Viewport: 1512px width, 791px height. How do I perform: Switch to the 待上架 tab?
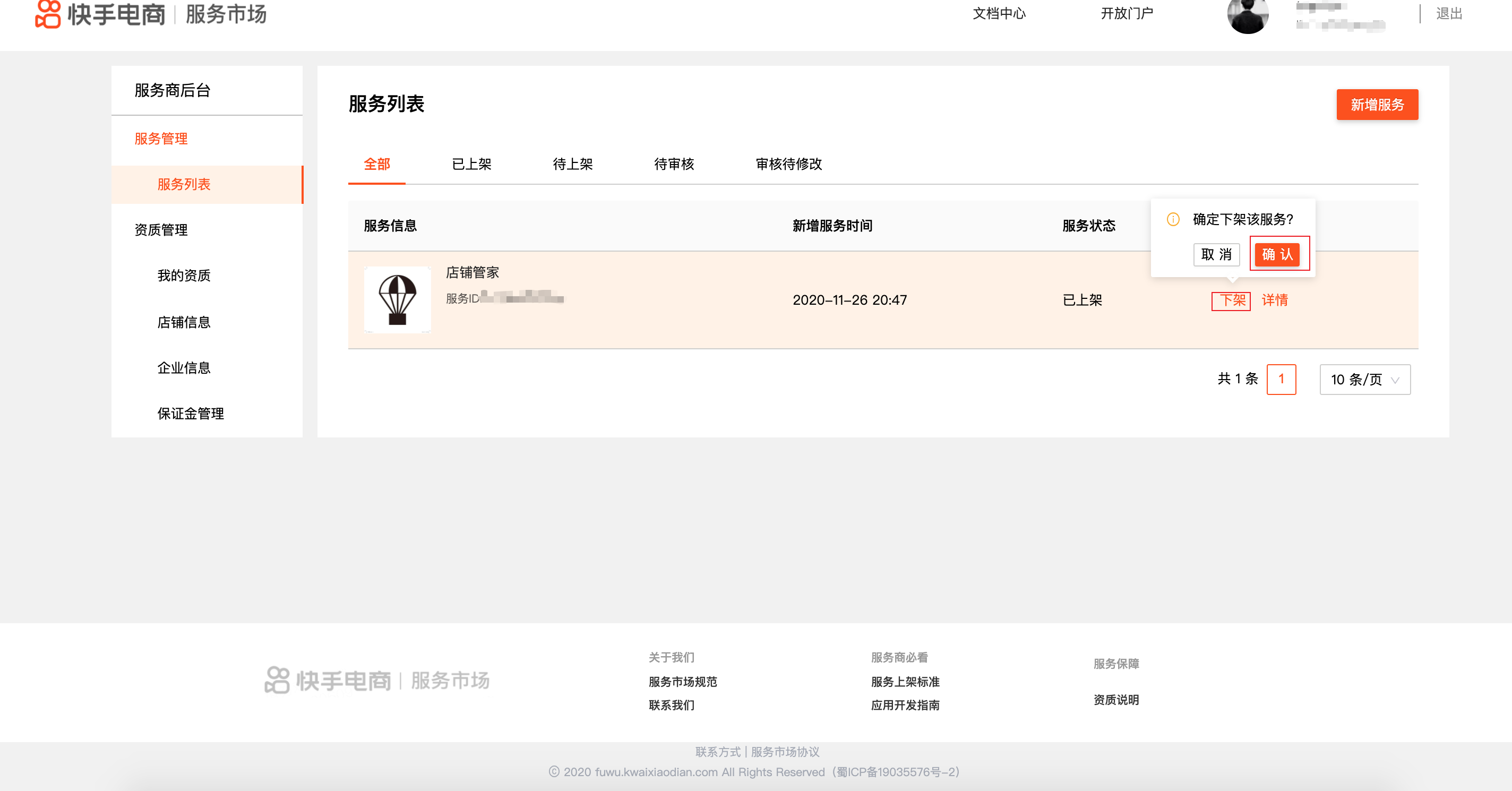click(x=573, y=164)
